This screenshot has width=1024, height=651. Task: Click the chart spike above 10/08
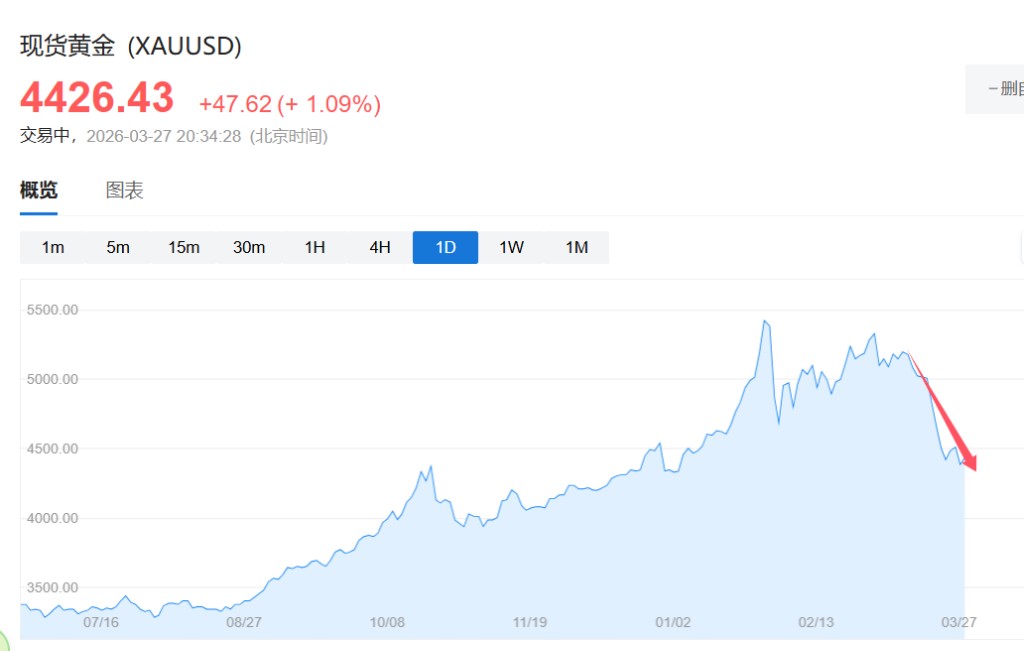click(430, 466)
